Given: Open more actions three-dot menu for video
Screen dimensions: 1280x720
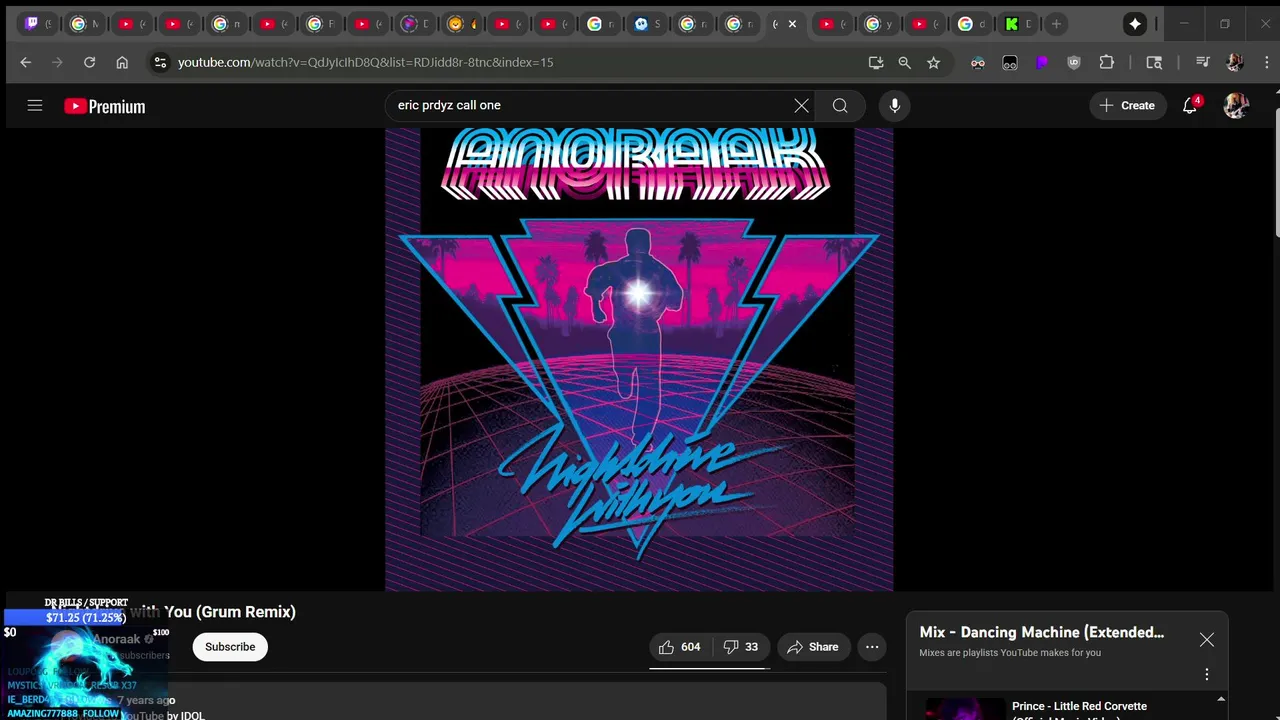Looking at the screenshot, I should tap(872, 647).
